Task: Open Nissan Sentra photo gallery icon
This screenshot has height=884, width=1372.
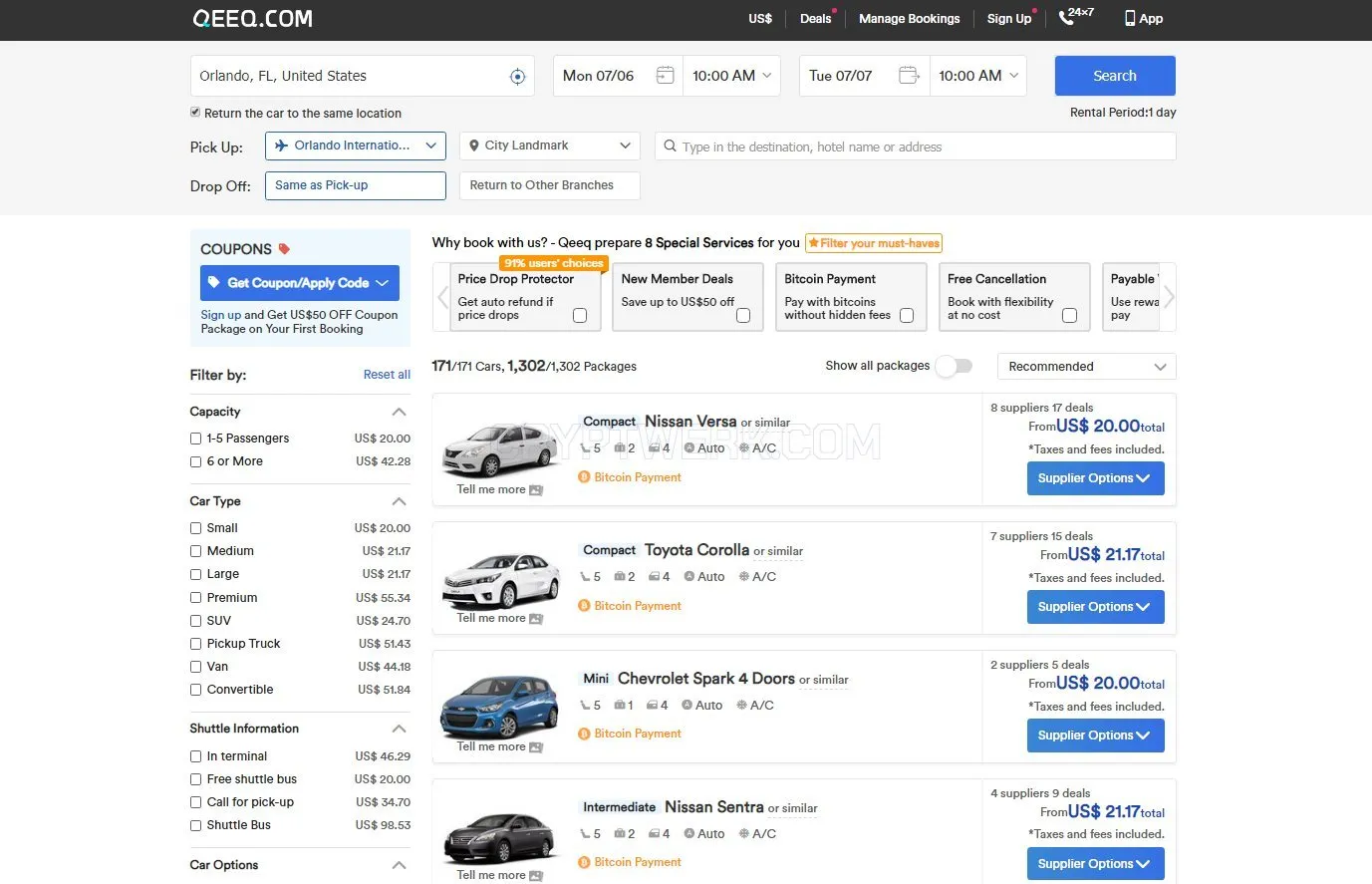Action: click(x=536, y=876)
